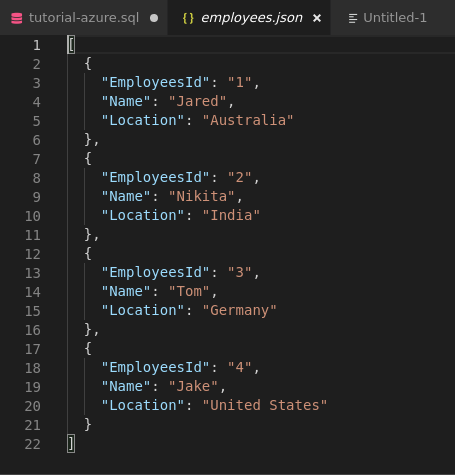Click the "Location" key on line 10
This screenshot has width=455, height=475.
pyautogui.click(x=143, y=215)
